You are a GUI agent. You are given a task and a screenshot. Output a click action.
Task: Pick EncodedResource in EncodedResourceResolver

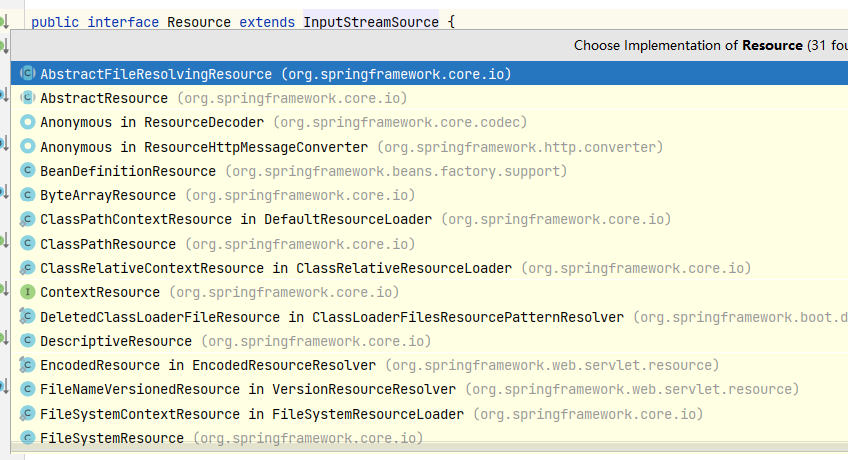[x=429, y=365]
